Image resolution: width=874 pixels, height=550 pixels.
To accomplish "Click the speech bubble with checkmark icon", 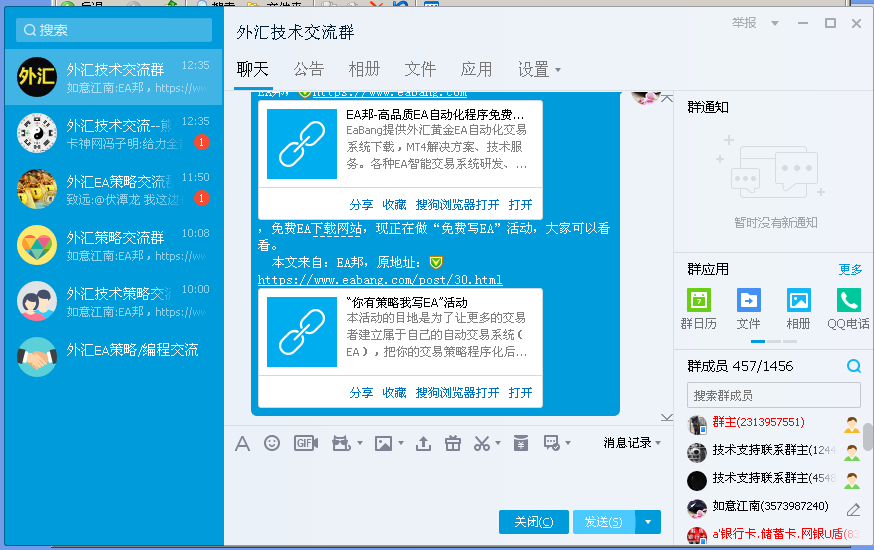I will (552, 443).
